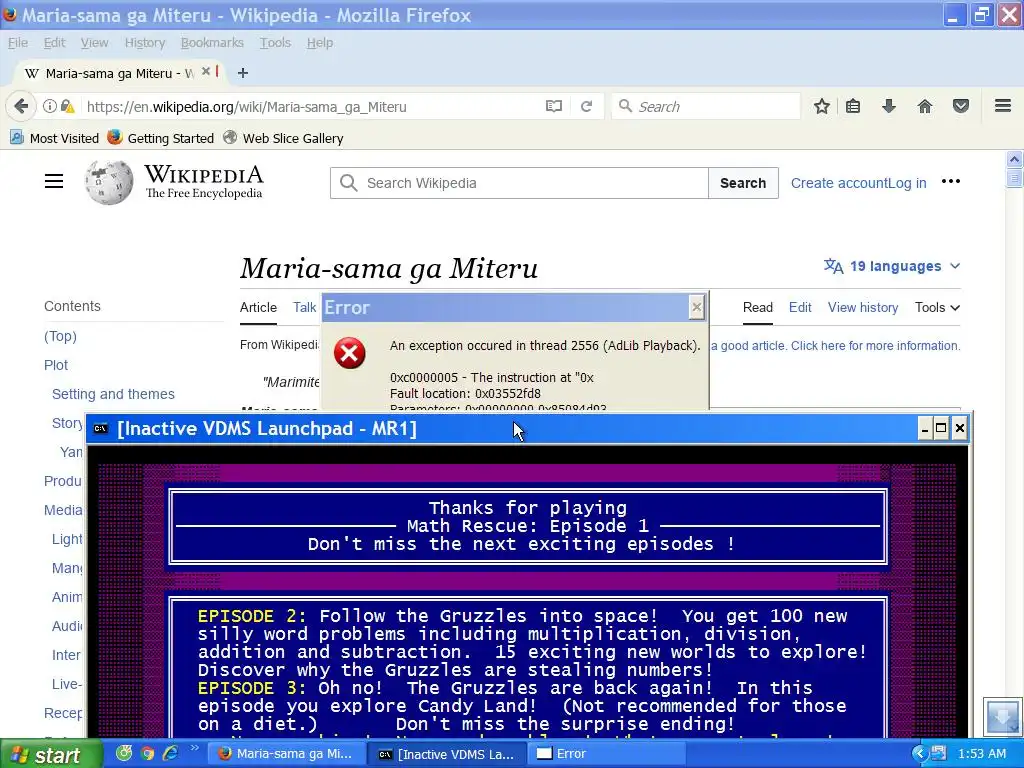Viewport: 1024px width, 768px height.
Task: Click first green quick launch icon
Action: (124, 754)
